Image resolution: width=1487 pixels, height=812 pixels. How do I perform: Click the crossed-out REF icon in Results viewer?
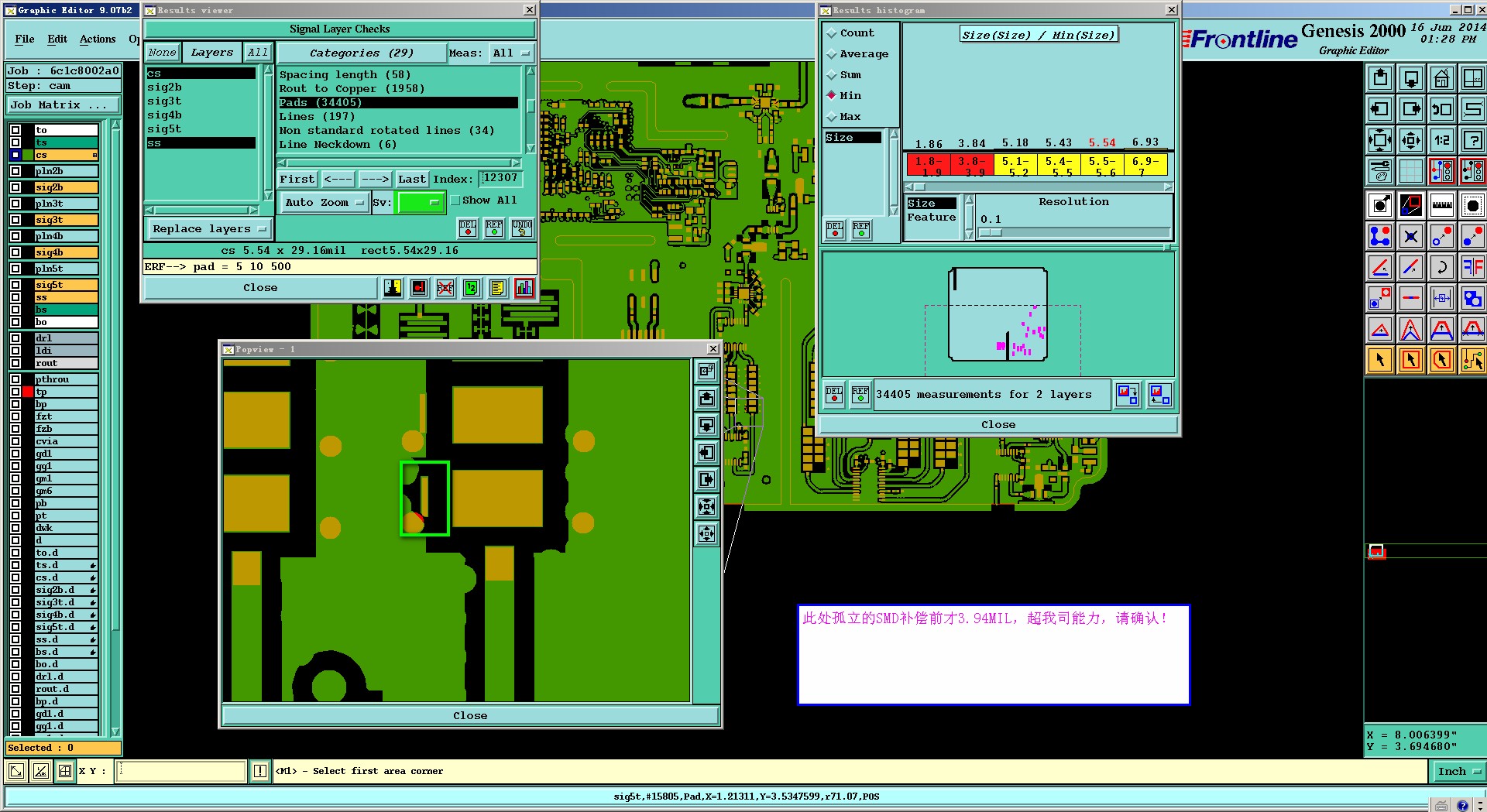(x=445, y=289)
